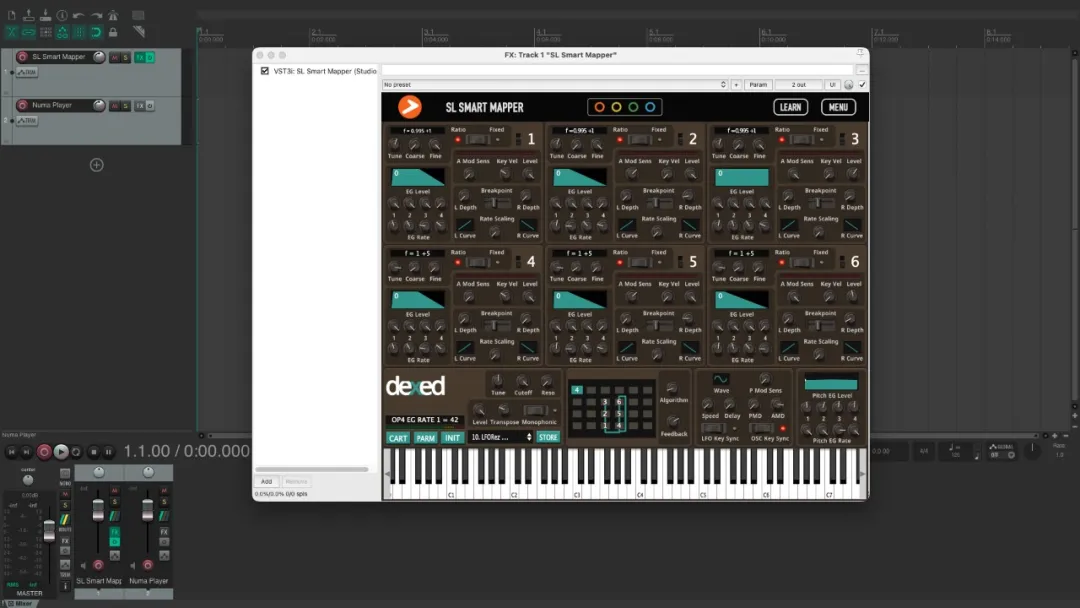Open project info icon in toolbar
Image resolution: width=1080 pixels, height=608 pixels.
[62, 16]
